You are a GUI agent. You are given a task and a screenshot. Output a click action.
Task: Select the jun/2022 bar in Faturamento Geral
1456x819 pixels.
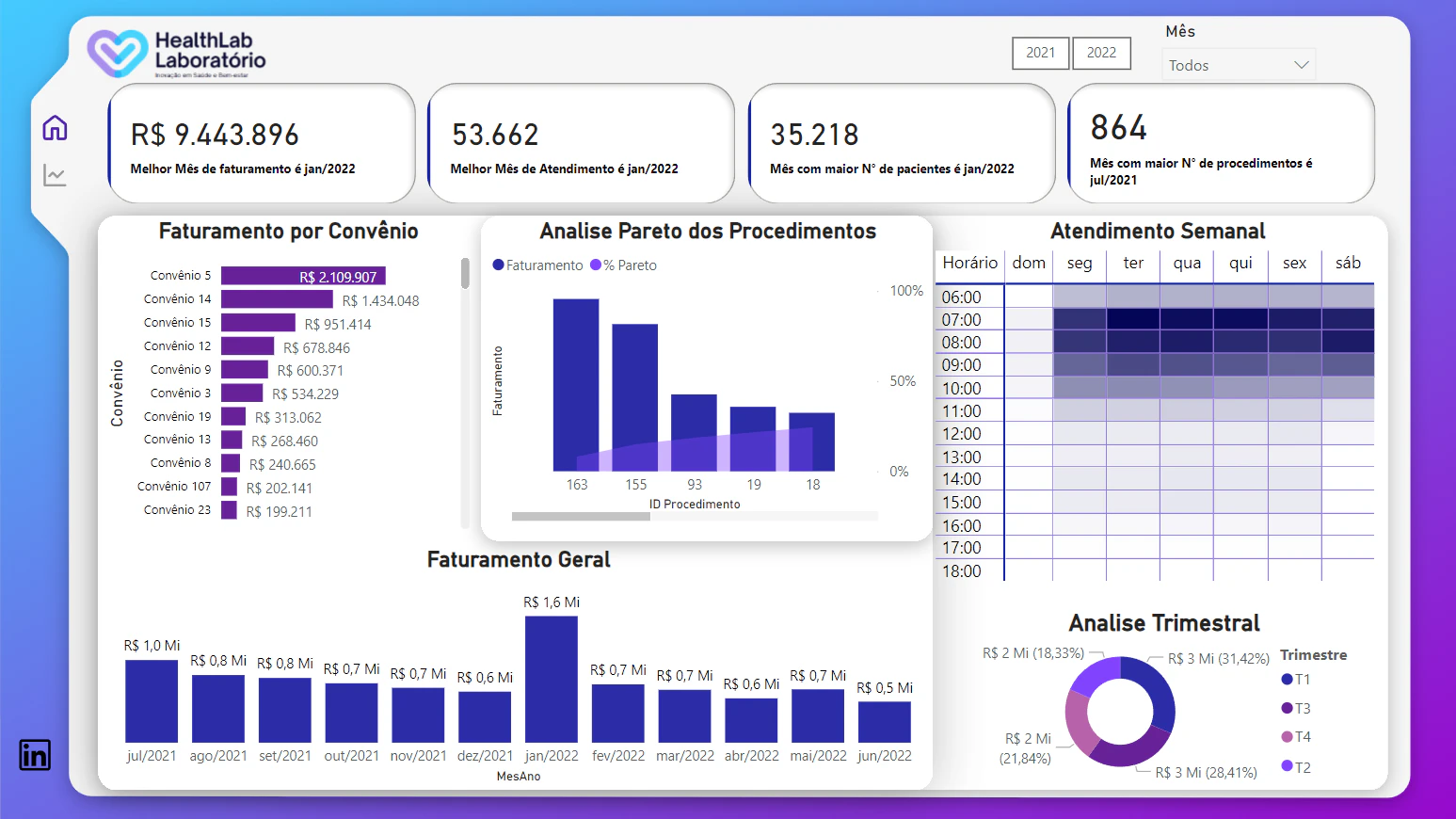[x=885, y=722]
